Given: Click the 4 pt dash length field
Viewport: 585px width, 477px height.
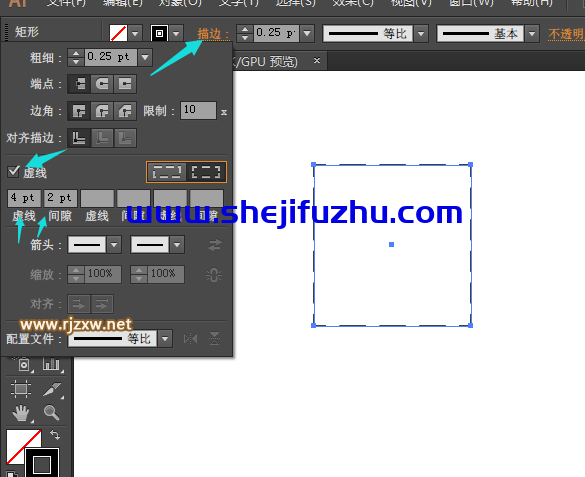Looking at the screenshot, I should [24, 198].
